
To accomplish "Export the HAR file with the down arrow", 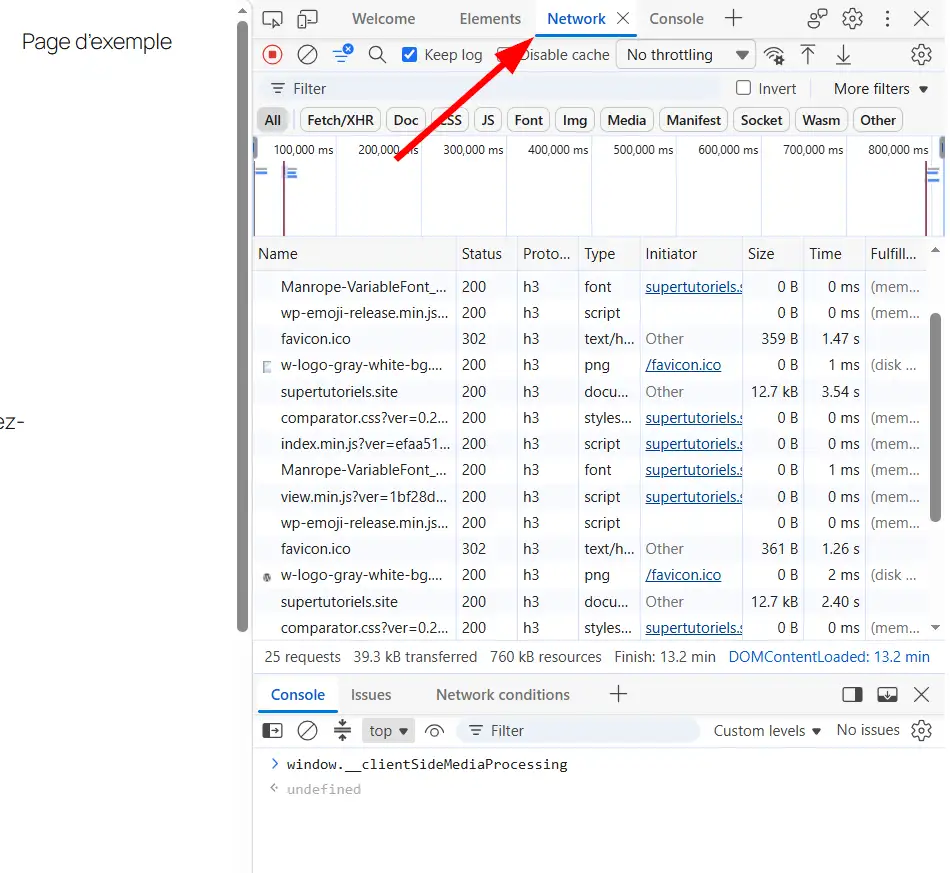I will click(843, 55).
